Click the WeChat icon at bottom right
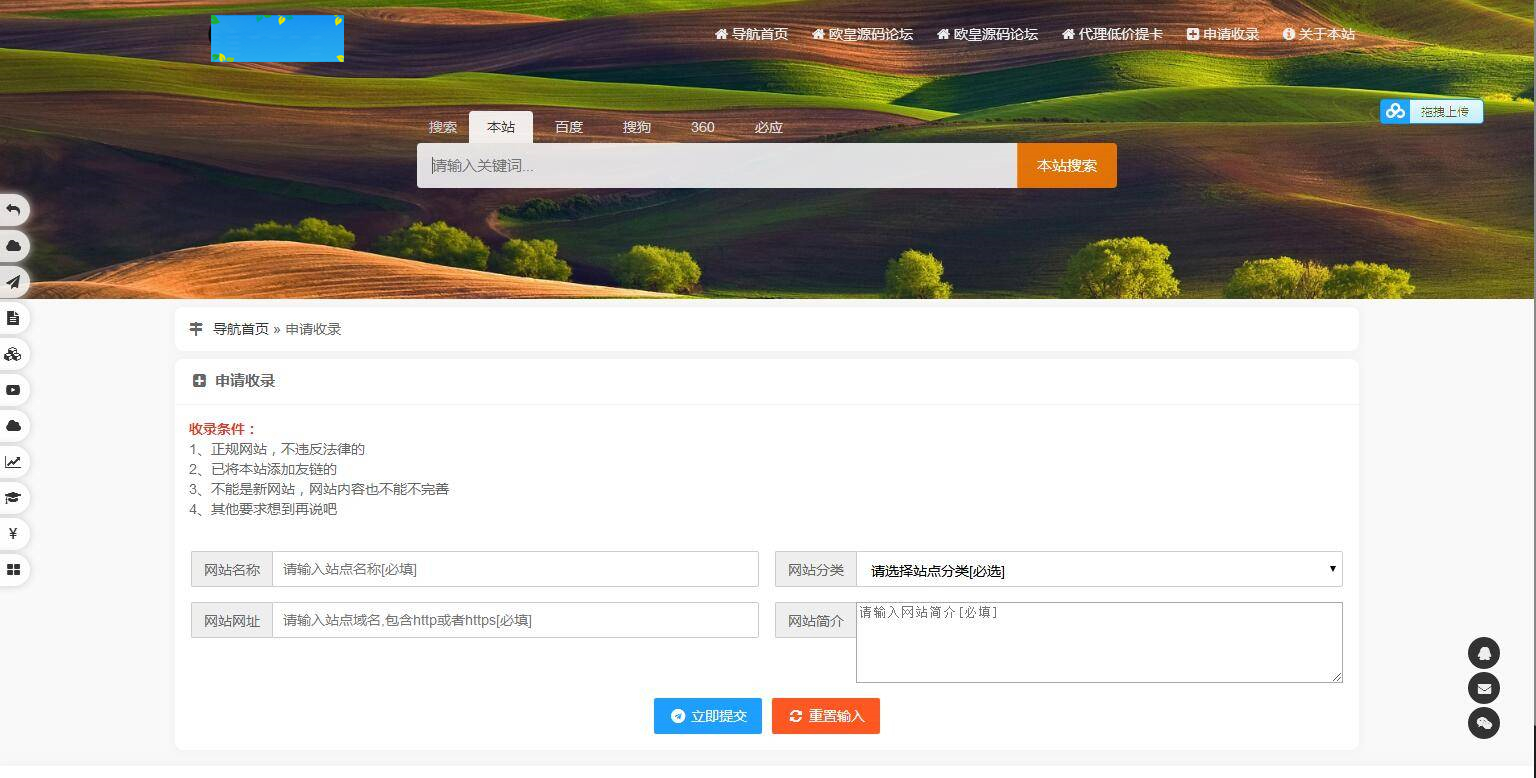Screen dimensions: 1536x778 tap(1484, 723)
